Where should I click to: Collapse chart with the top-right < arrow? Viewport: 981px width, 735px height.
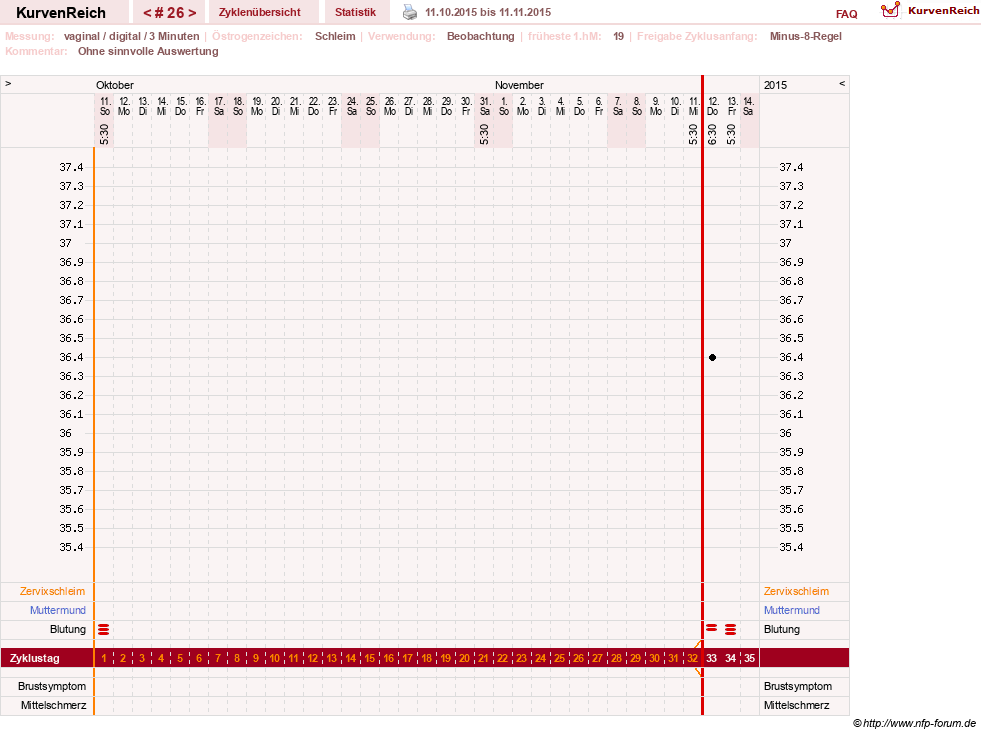click(842, 83)
